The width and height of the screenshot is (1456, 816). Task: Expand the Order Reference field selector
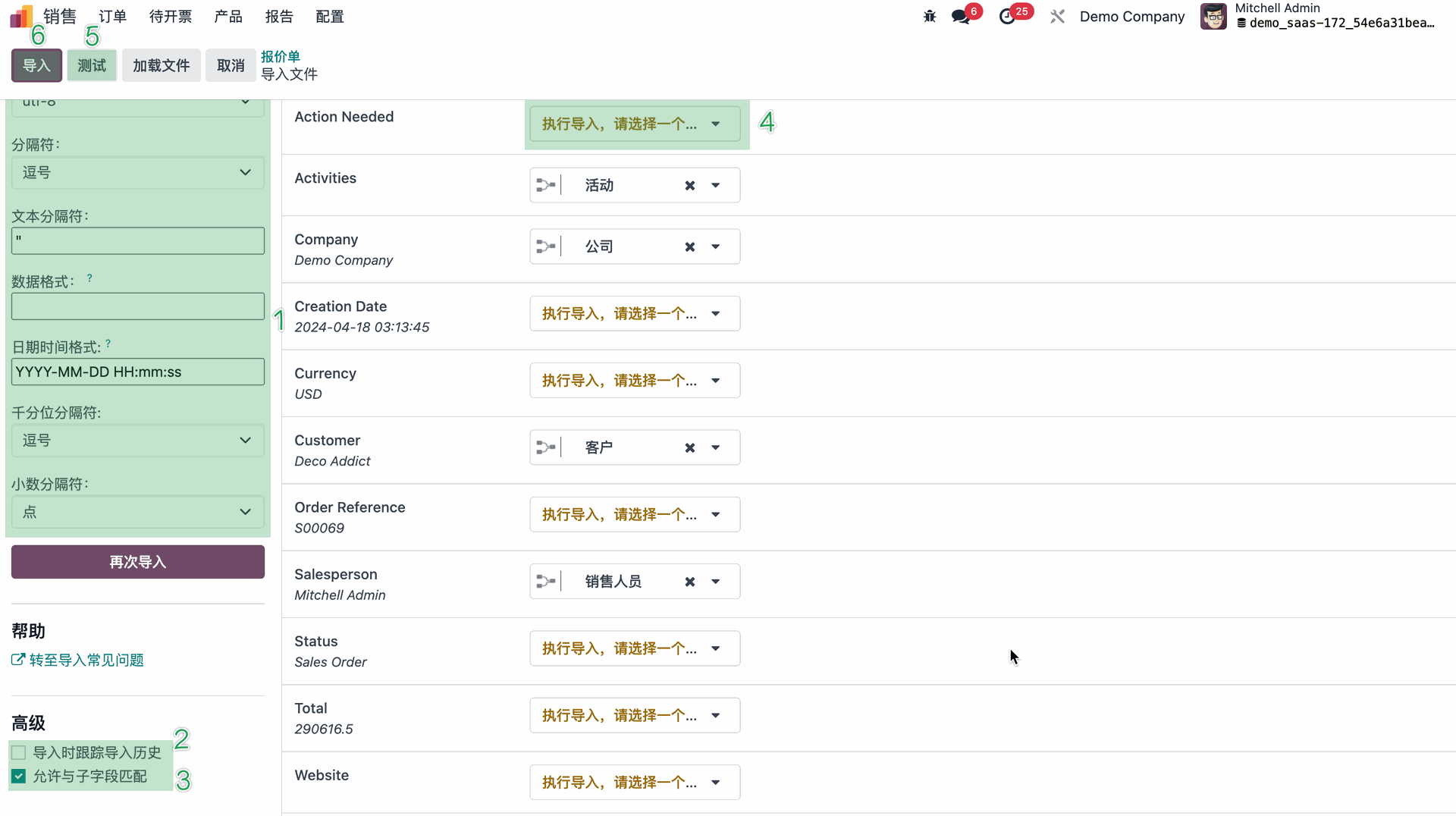click(634, 515)
